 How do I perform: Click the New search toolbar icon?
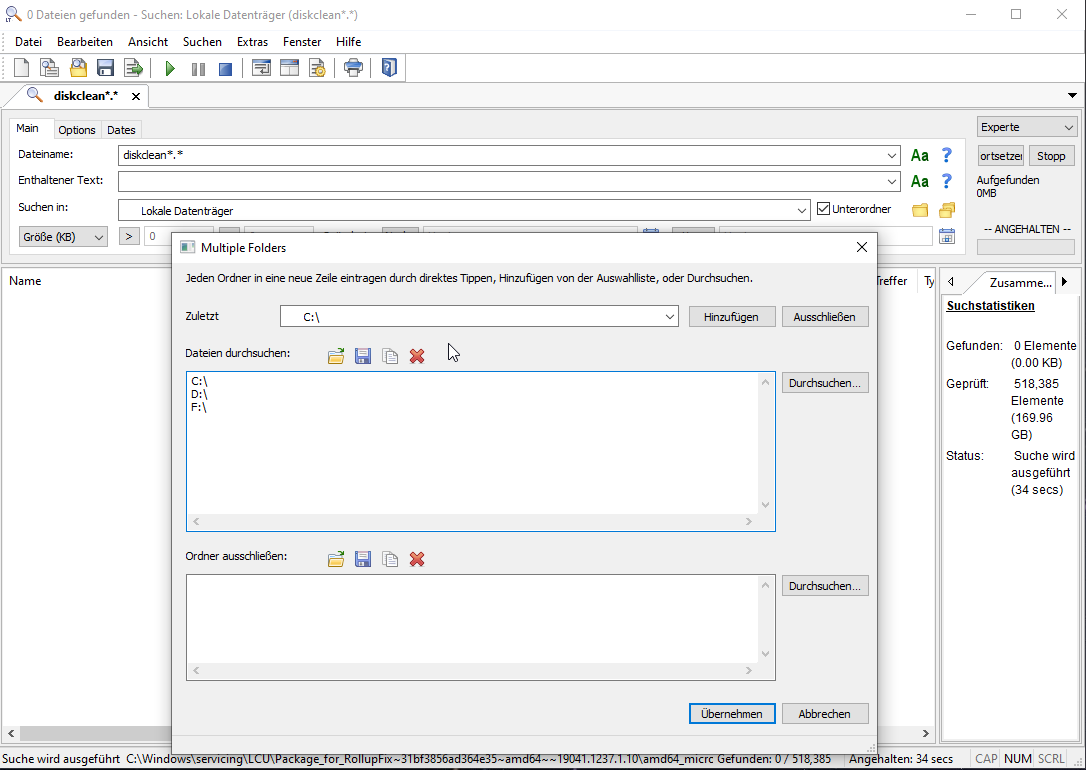point(21,68)
